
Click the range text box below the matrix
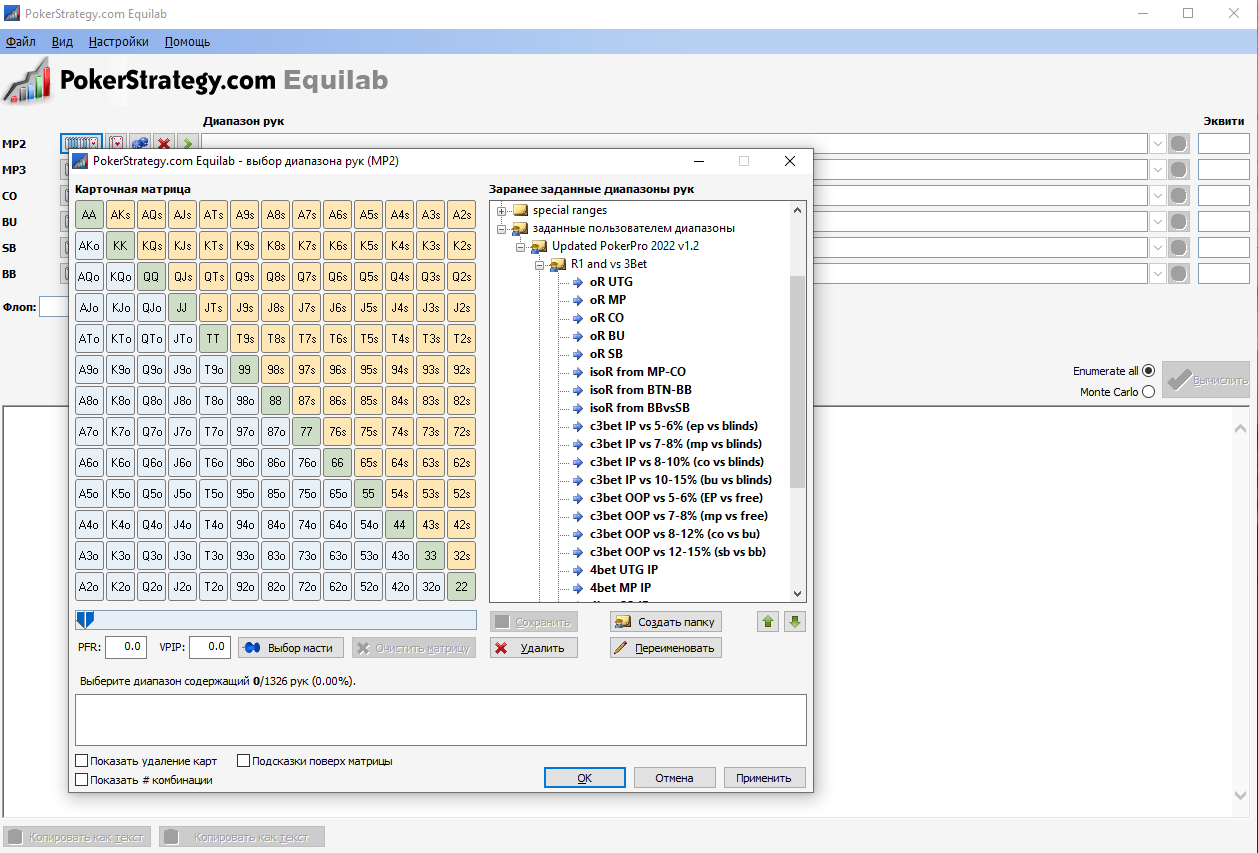pos(441,720)
